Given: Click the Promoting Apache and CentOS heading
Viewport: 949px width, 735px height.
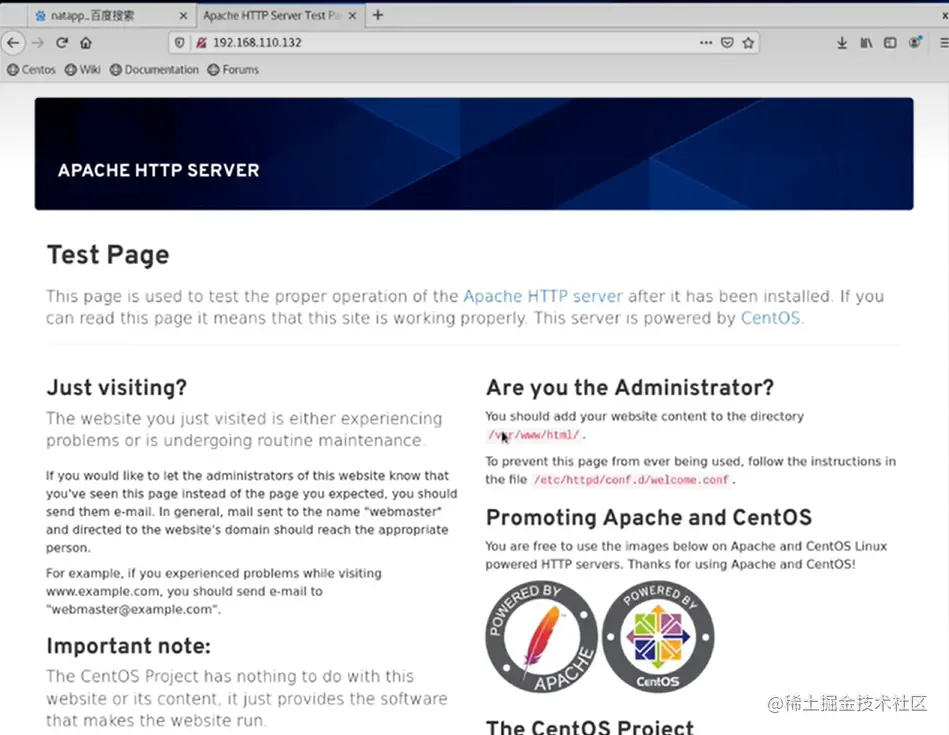Looking at the screenshot, I should 649,518.
